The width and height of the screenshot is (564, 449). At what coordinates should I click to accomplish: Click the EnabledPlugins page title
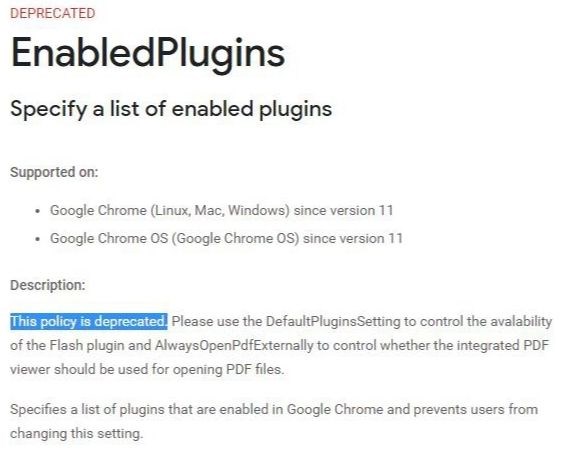[148, 53]
